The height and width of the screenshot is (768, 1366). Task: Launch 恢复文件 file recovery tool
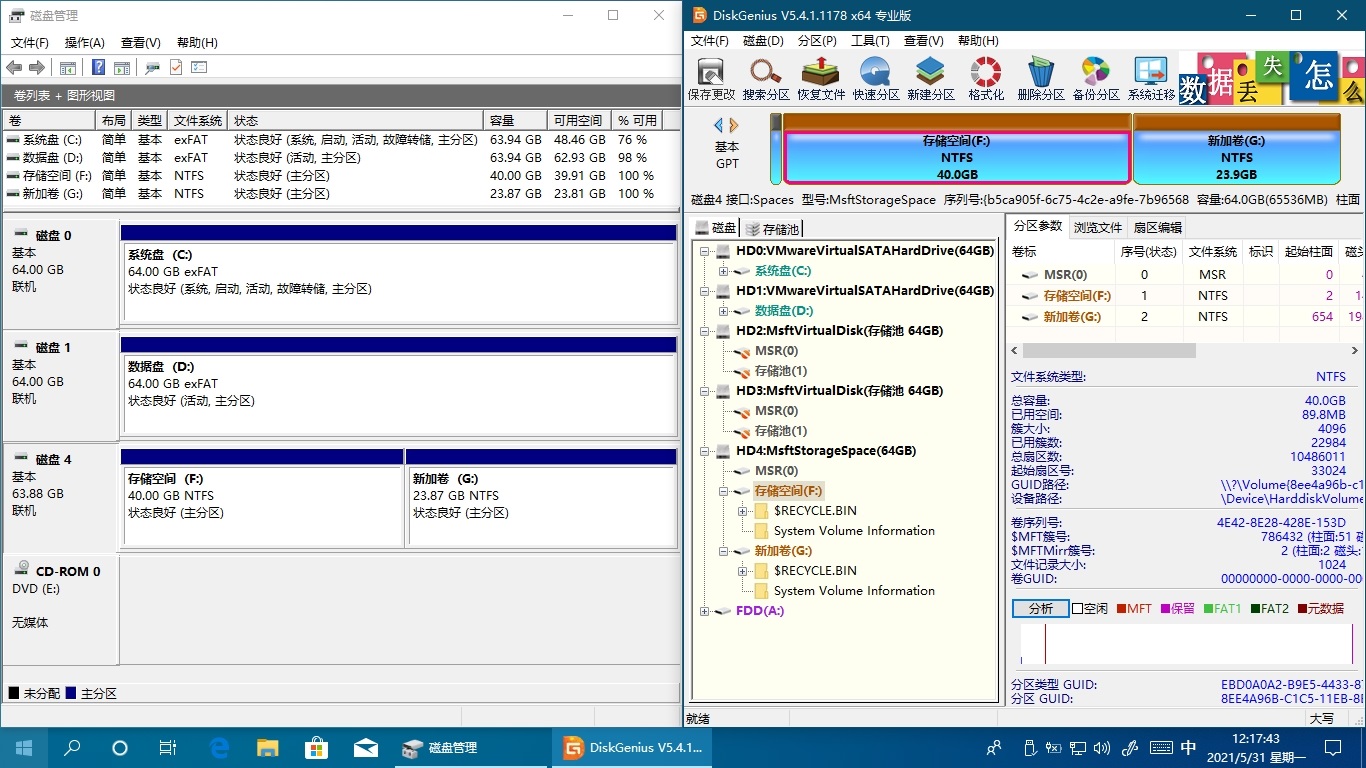tap(821, 78)
